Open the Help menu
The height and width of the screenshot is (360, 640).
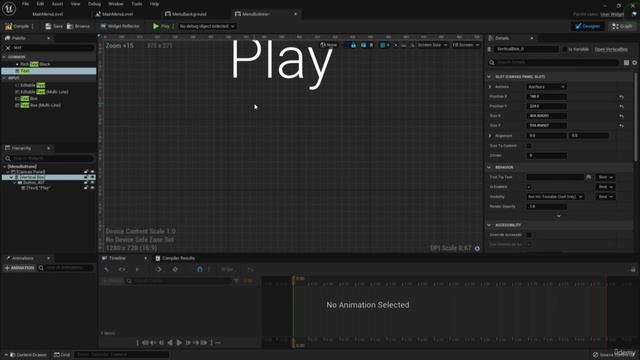click(x=154, y=4)
